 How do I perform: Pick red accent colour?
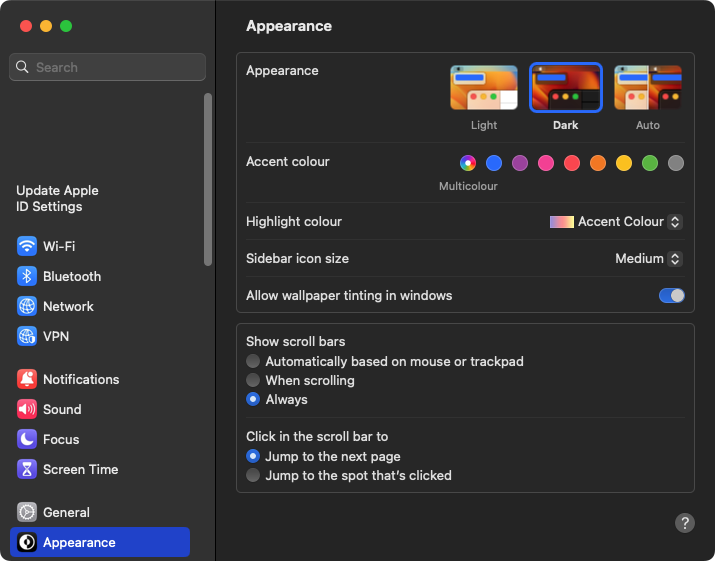click(x=572, y=163)
